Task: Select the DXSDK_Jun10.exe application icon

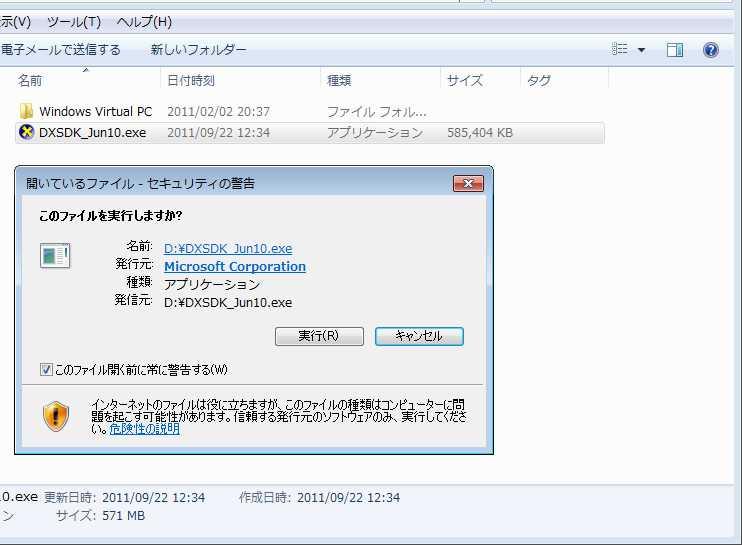Action: click(26, 132)
